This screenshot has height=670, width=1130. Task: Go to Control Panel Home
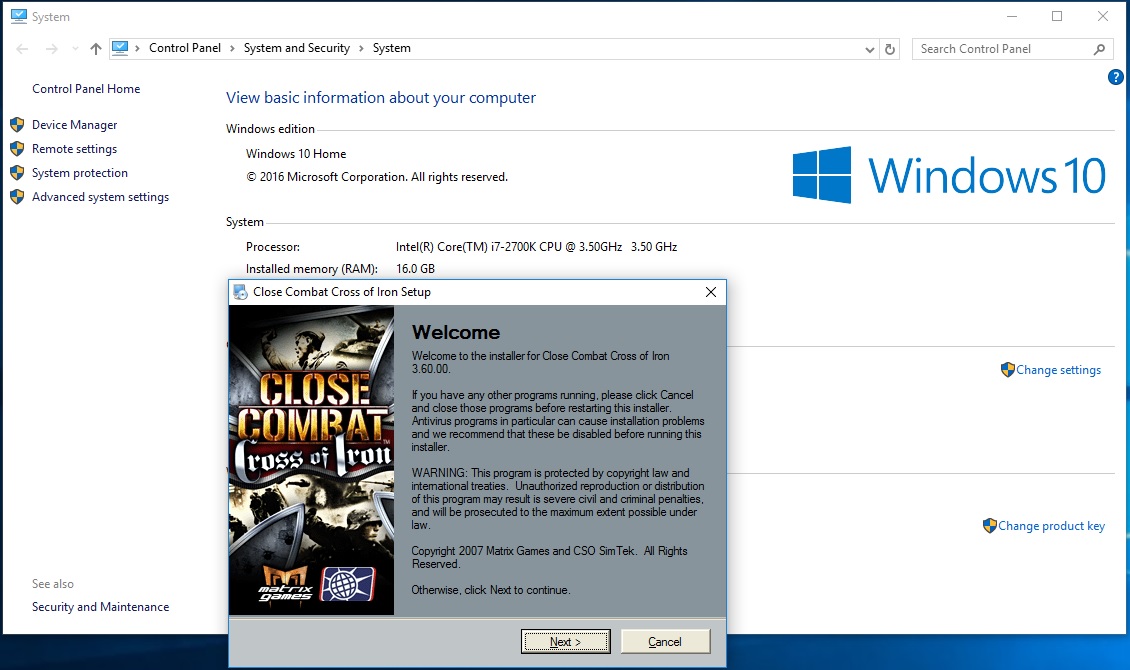point(86,89)
